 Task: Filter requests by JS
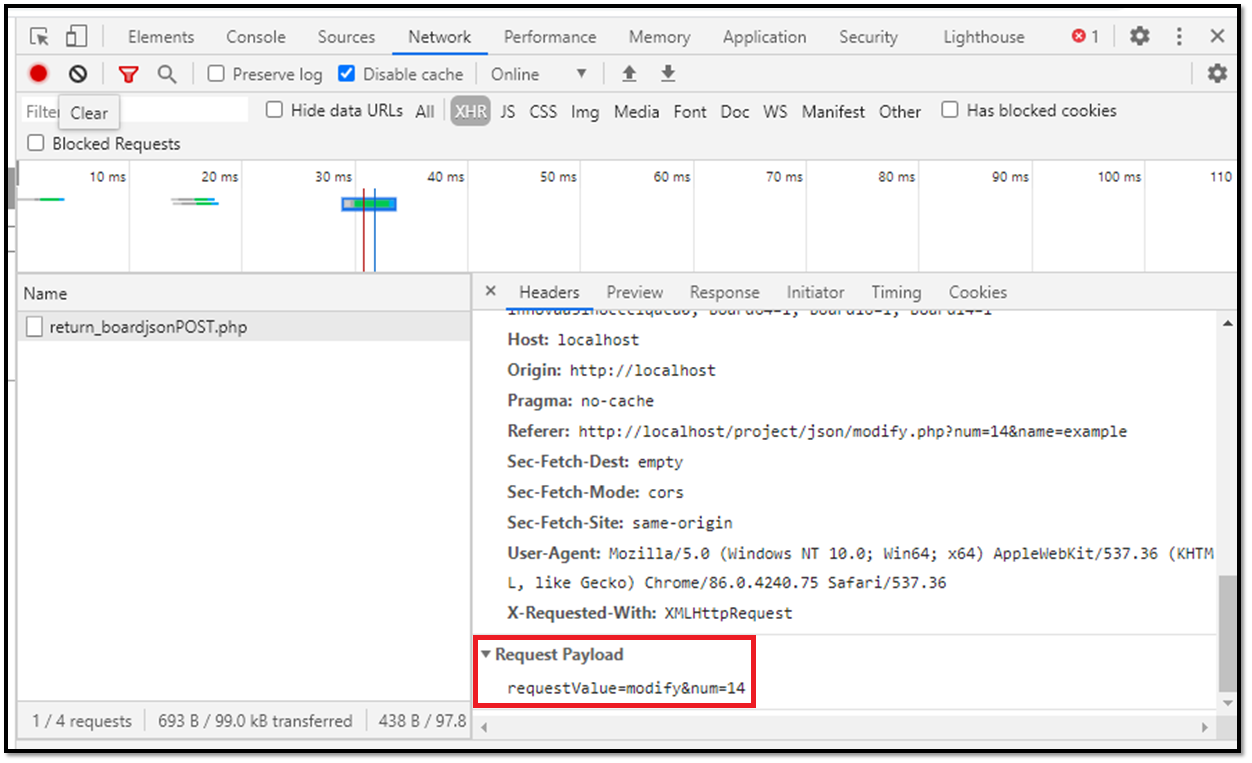[x=508, y=112]
